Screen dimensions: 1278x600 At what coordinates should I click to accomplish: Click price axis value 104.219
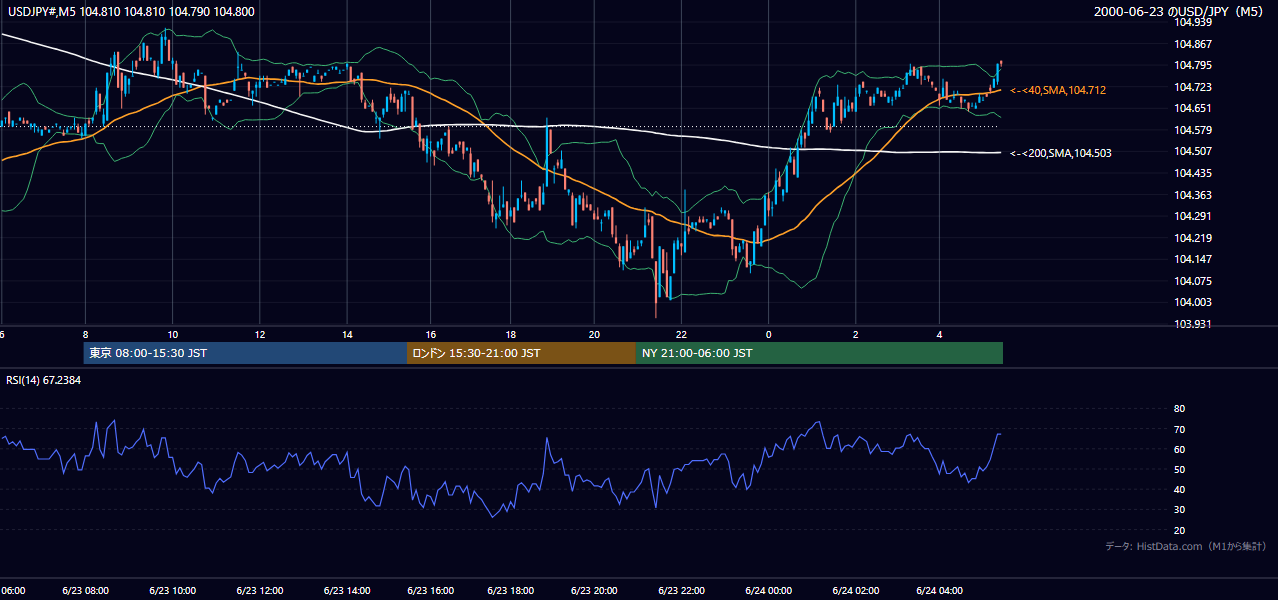point(1193,238)
